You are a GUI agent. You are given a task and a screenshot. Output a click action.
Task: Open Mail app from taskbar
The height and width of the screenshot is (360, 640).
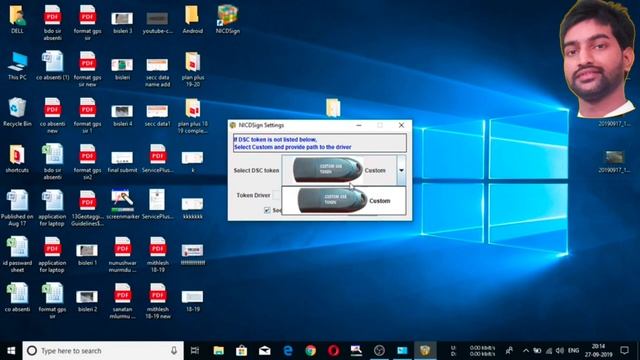tap(264, 351)
